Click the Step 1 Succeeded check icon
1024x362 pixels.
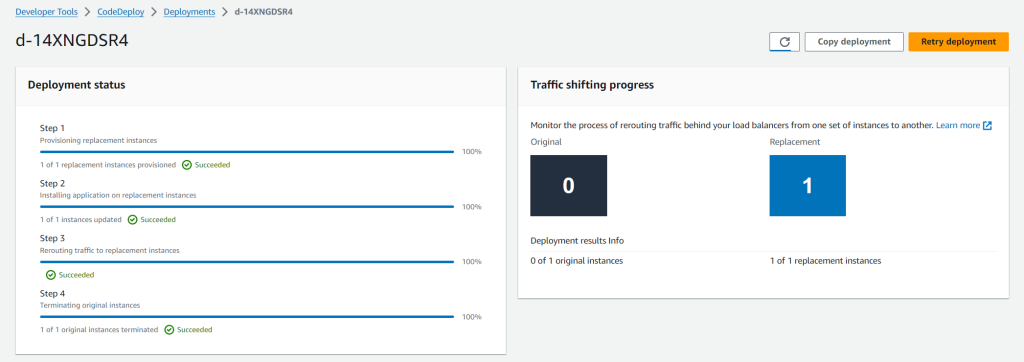(187, 165)
